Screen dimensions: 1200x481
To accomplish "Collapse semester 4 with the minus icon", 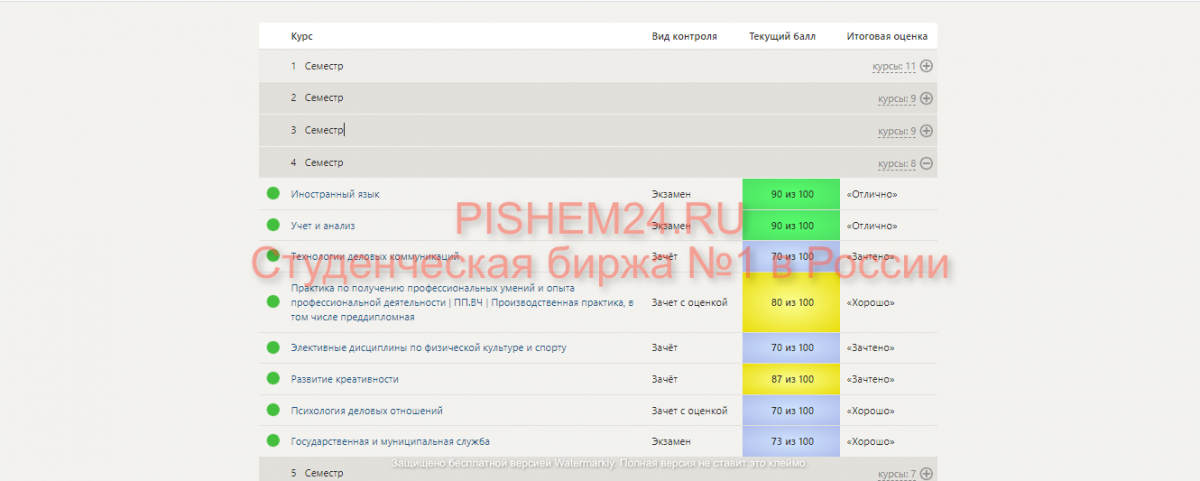I will [926, 163].
